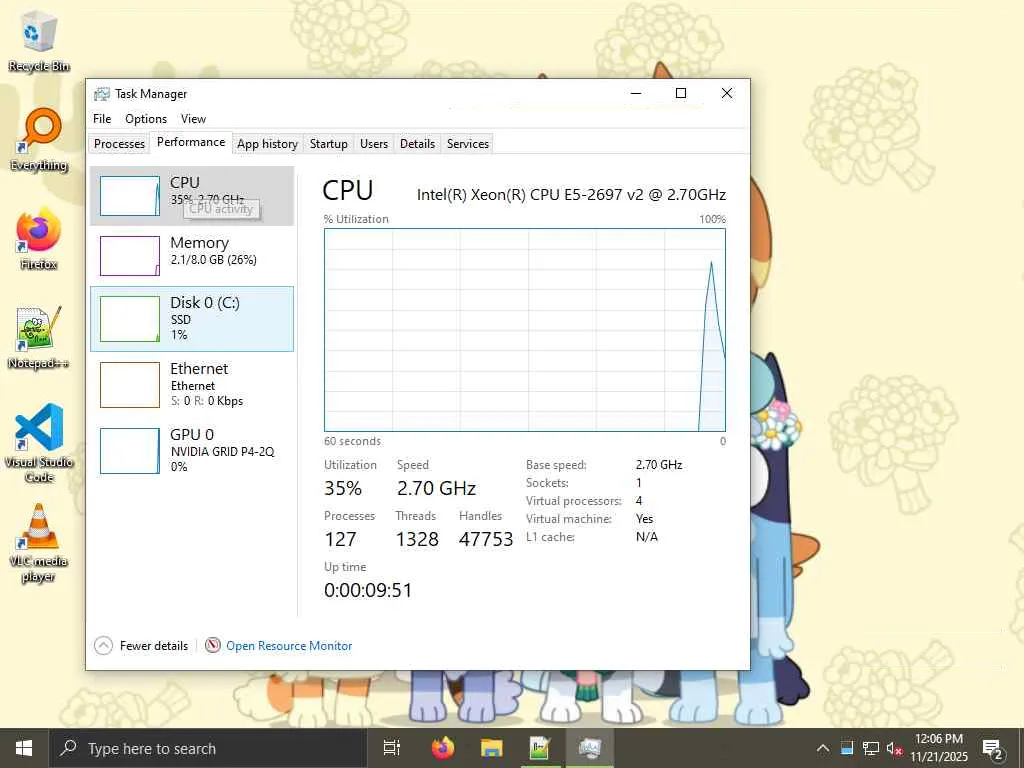Switch to Notepad++ on the taskbar
The width and height of the screenshot is (1024, 768).
tap(540, 748)
